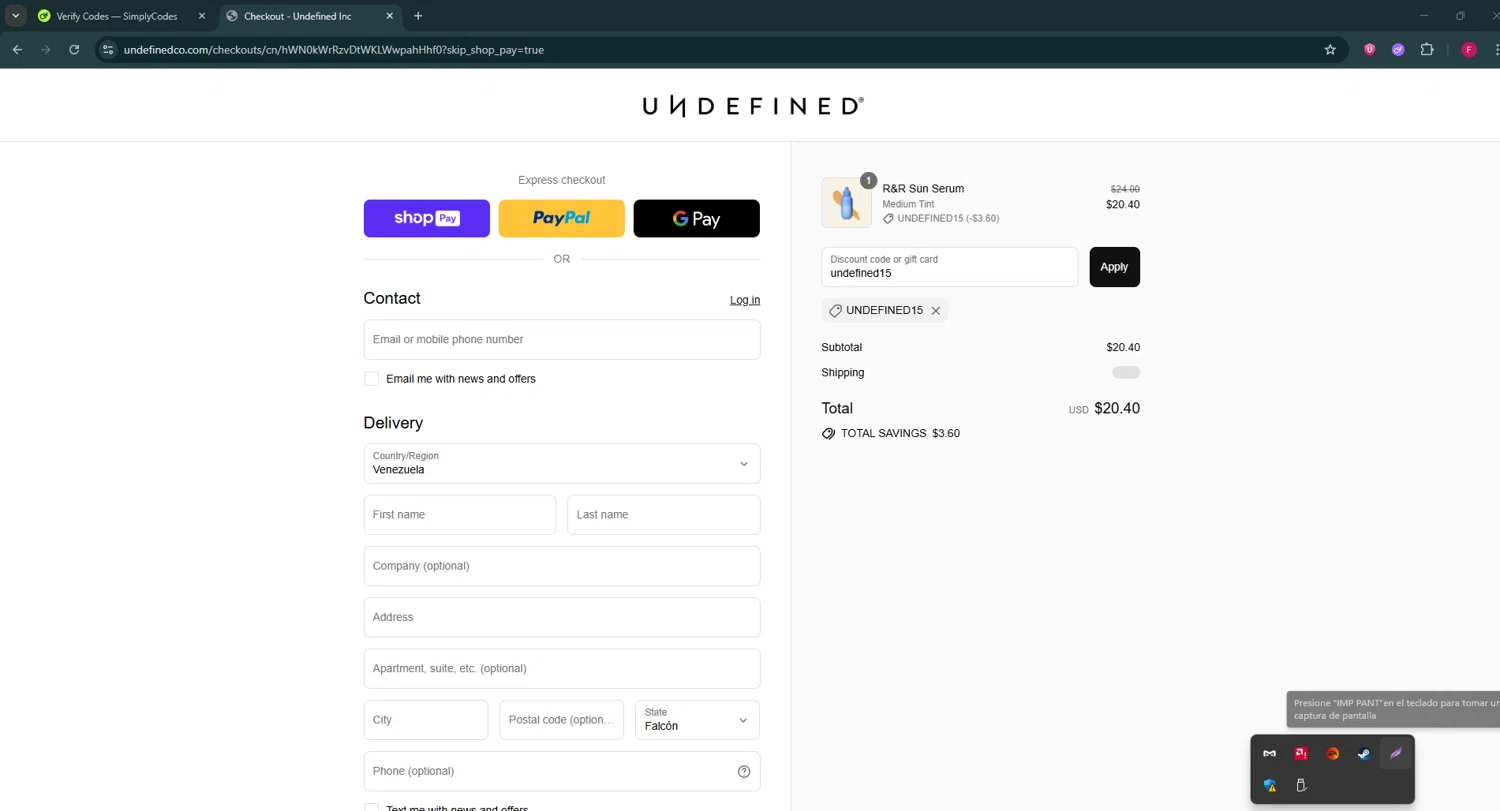Click the R&R Sun Serum product name
This screenshot has height=811, width=1500.
coord(923,188)
